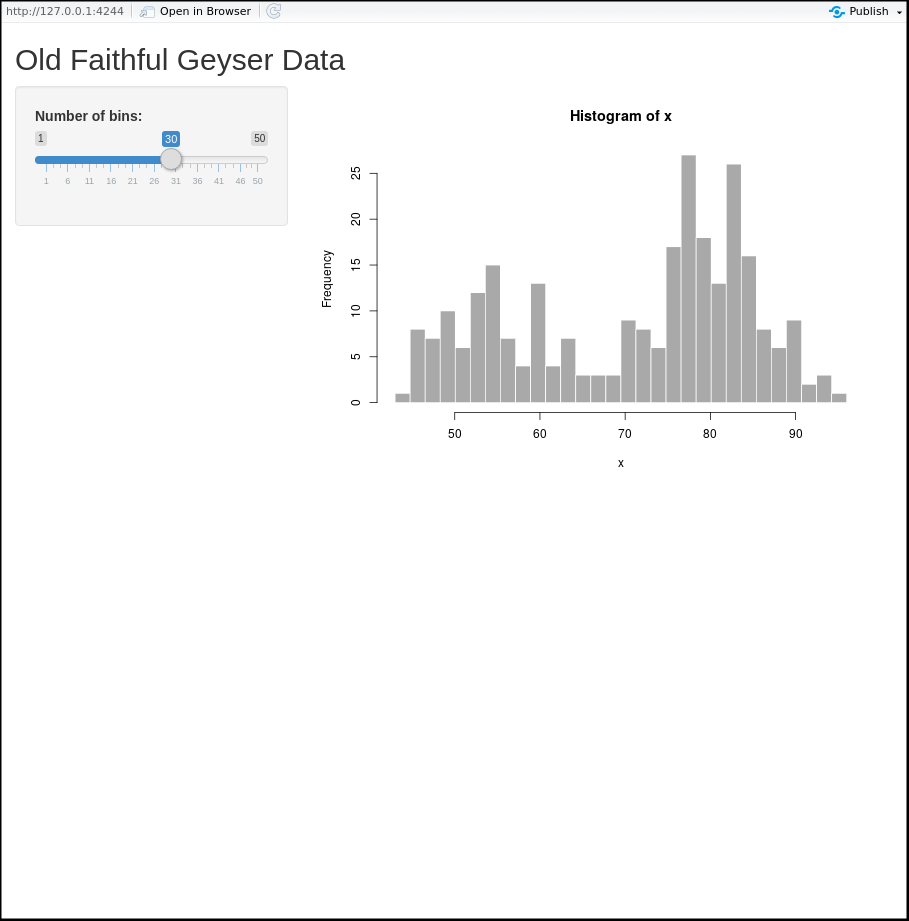Expand the Publish dropdown arrow
The image size is (909, 921).
click(899, 12)
